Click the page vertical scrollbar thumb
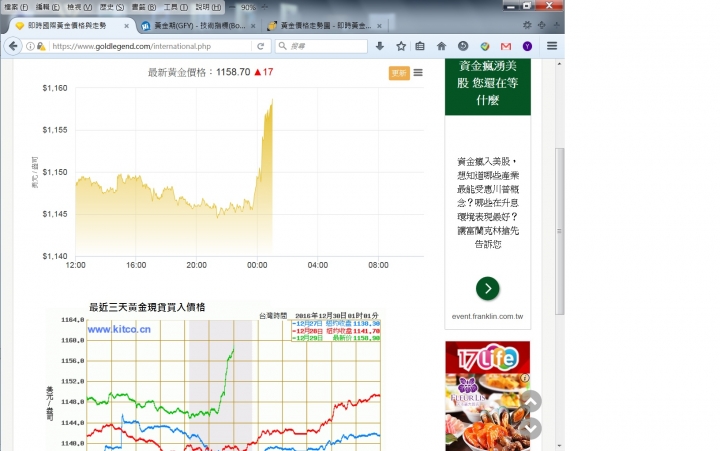This screenshot has width=720, height=451. click(559, 231)
